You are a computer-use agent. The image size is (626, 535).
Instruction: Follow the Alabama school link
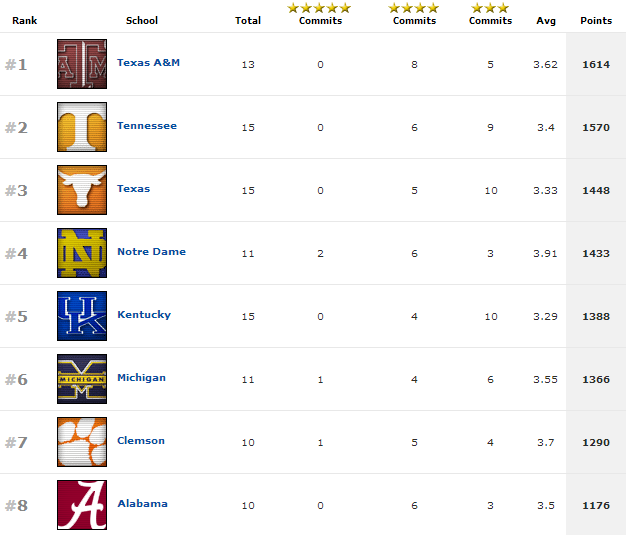coord(143,503)
